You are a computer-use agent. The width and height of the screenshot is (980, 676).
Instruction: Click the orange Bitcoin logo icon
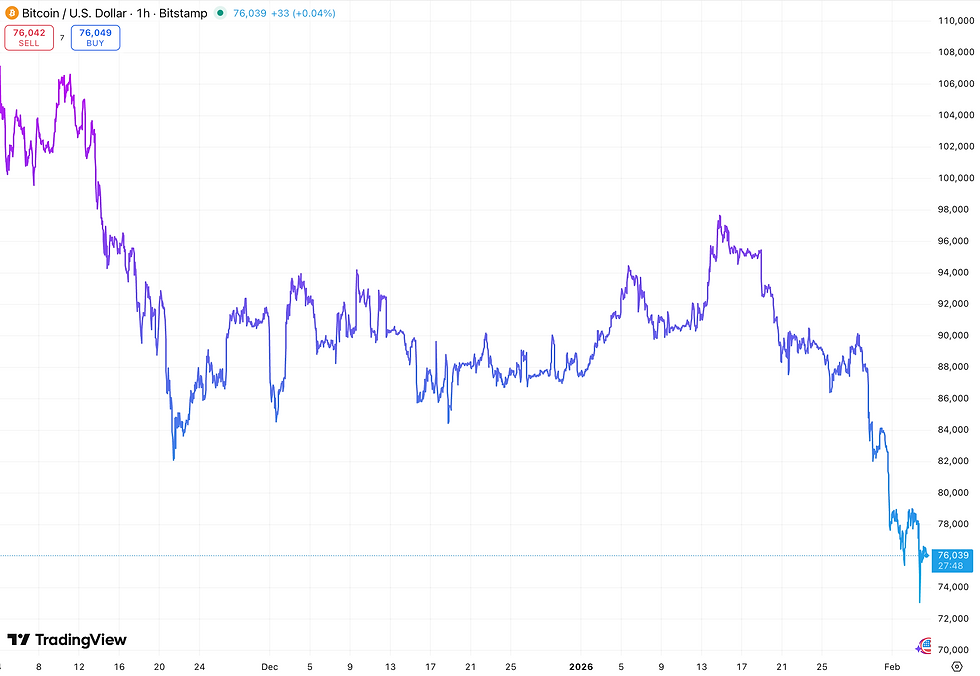(11, 12)
